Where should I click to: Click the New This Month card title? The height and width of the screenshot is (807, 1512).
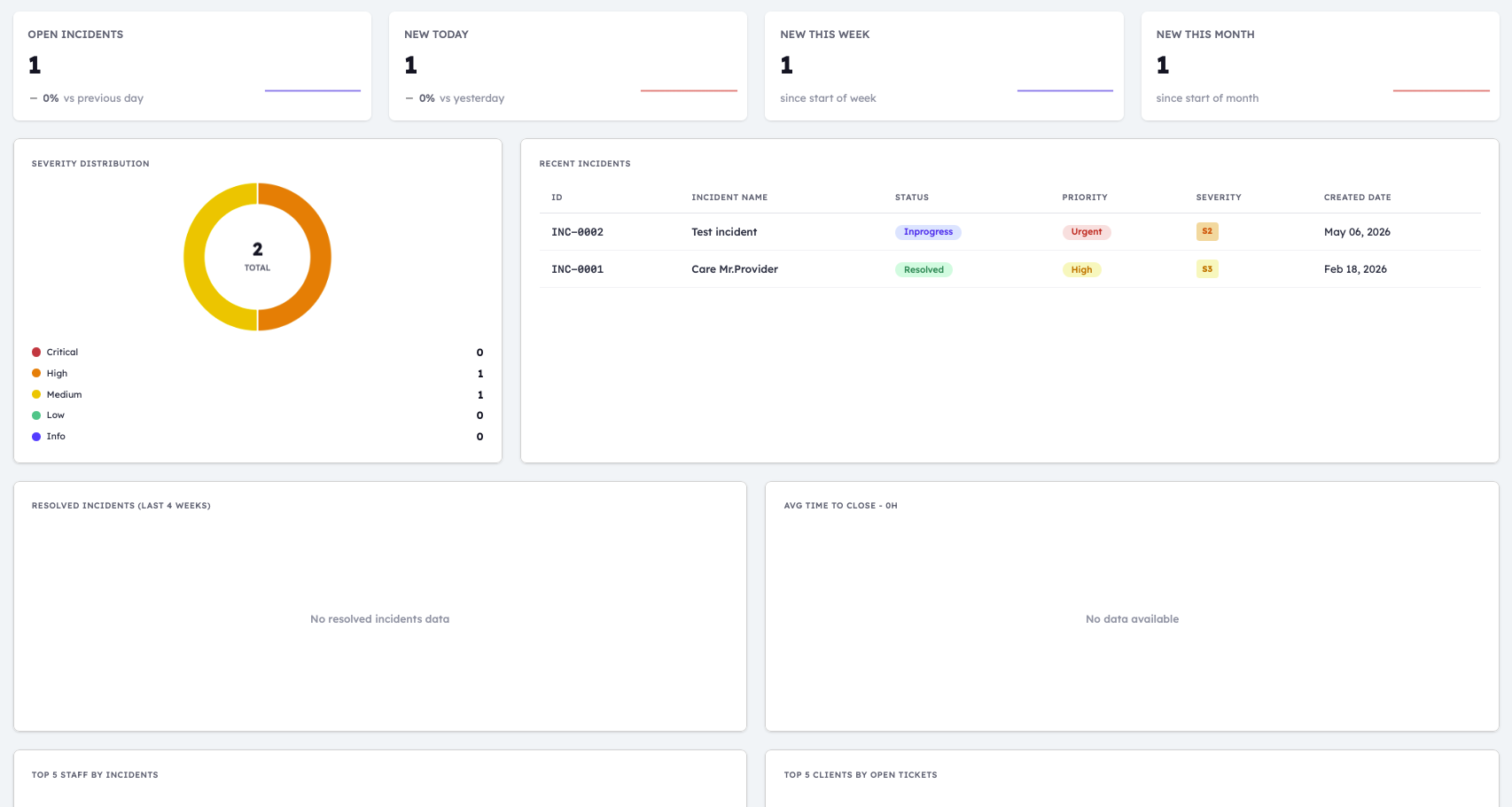click(x=1205, y=35)
